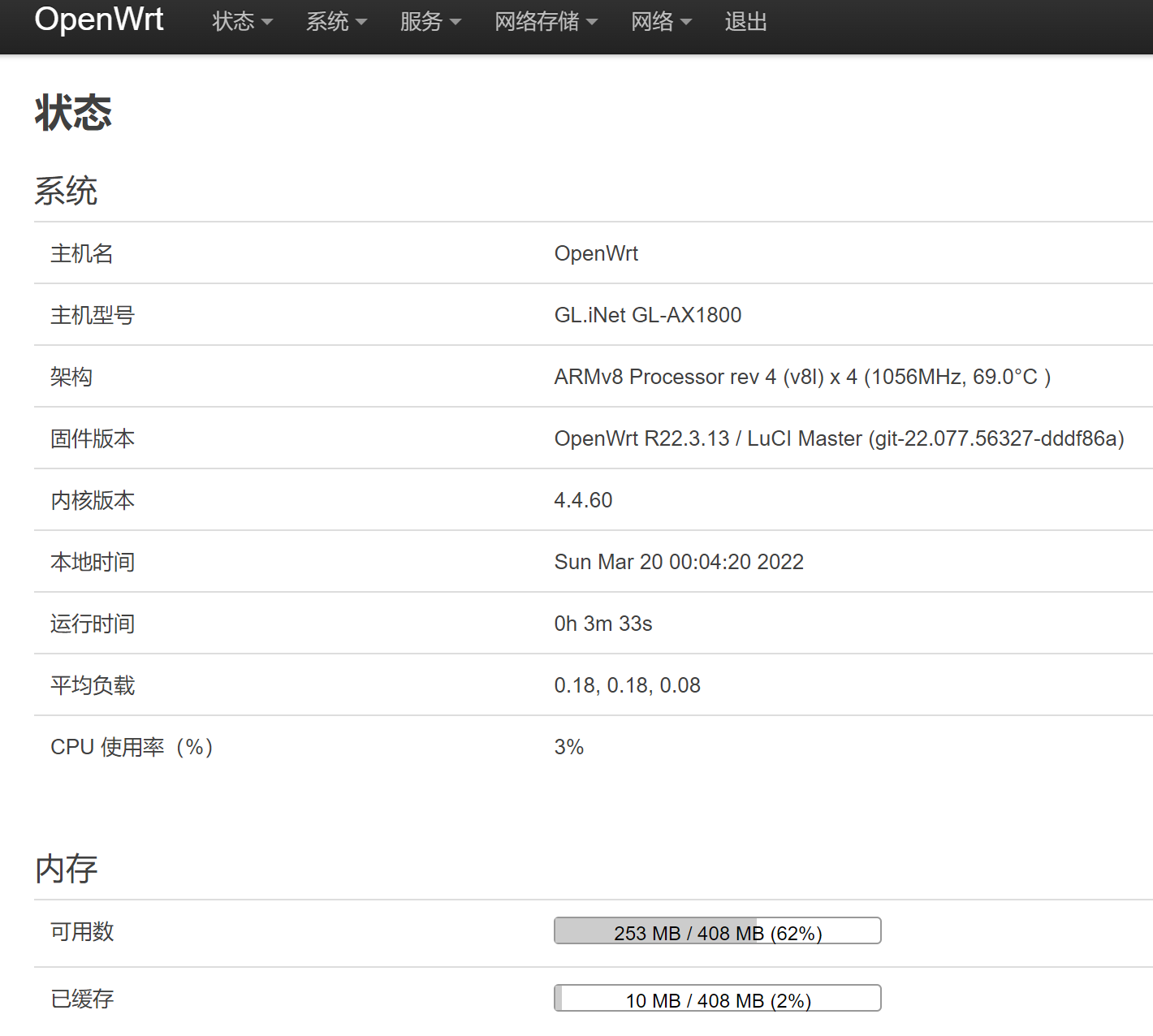Click 退出 to log out

coord(745,22)
